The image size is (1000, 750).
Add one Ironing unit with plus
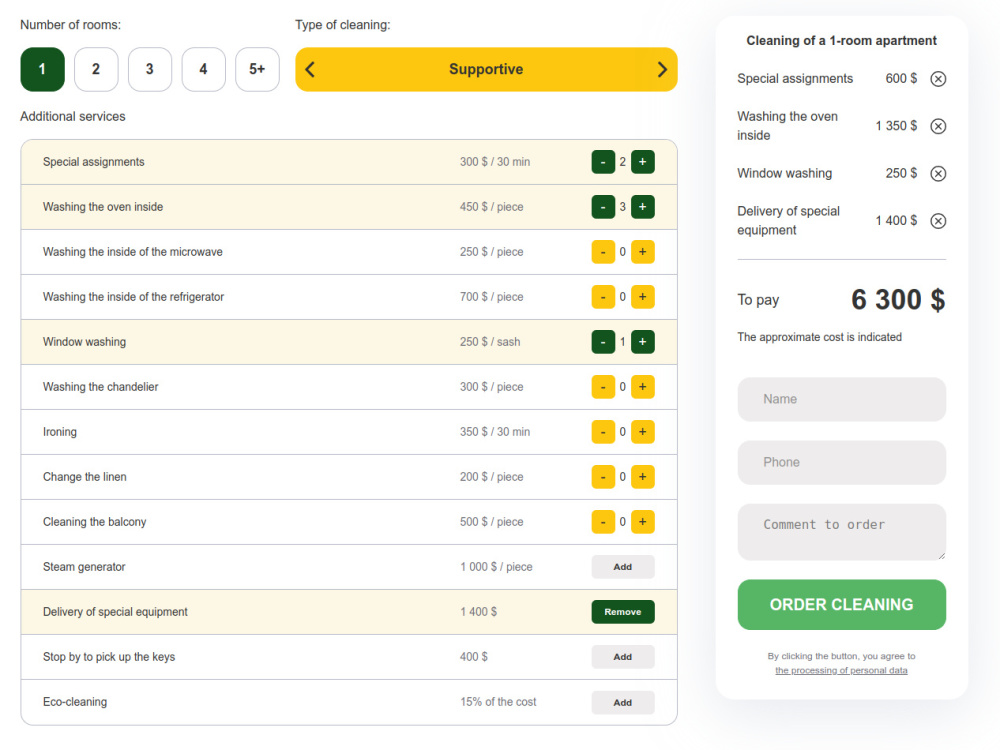tap(642, 432)
